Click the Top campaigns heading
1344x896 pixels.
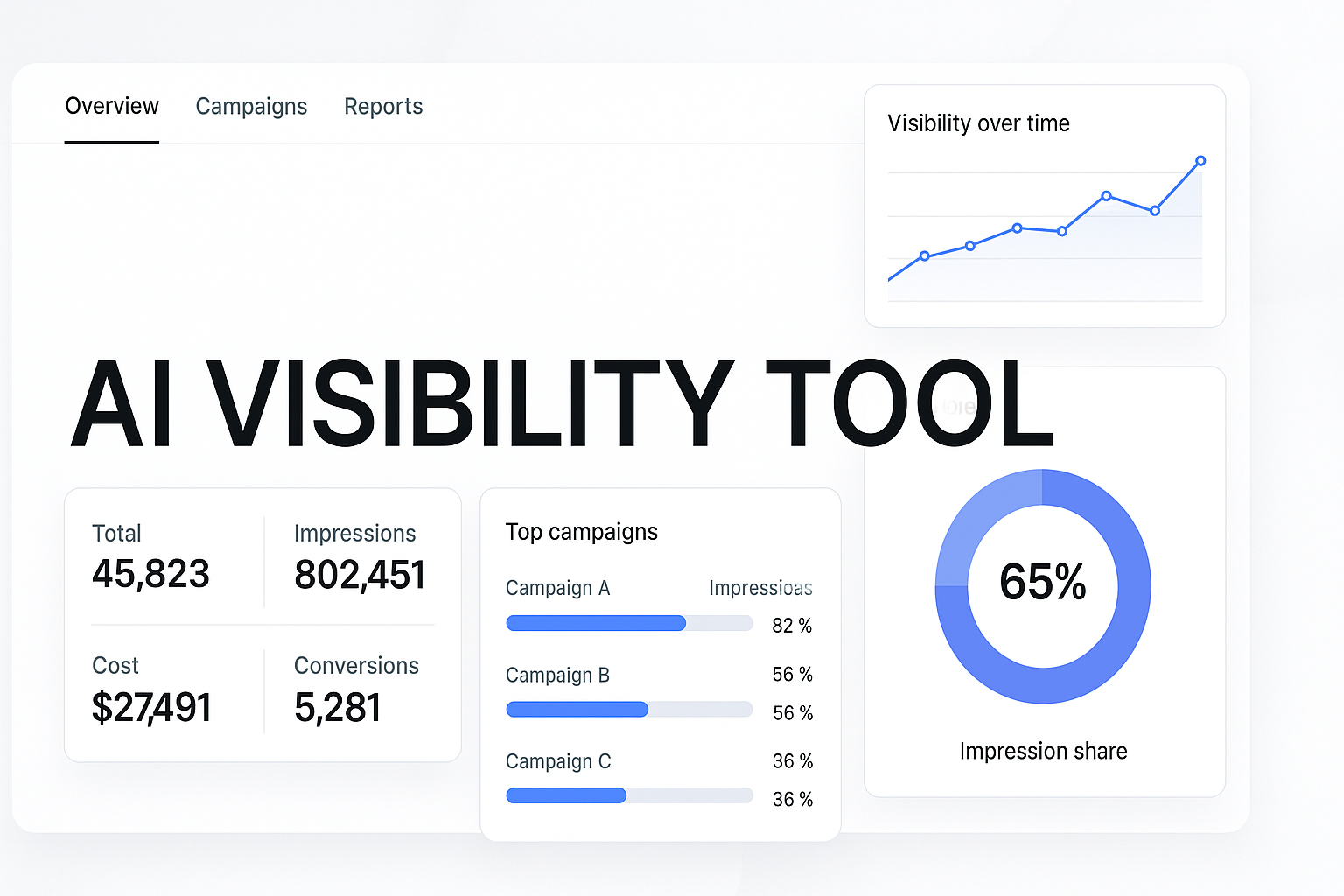[x=582, y=532]
